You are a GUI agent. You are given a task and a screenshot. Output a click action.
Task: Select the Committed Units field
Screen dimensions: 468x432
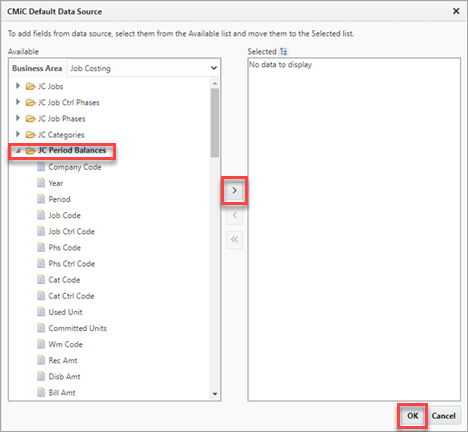pyautogui.click(x=77, y=328)
